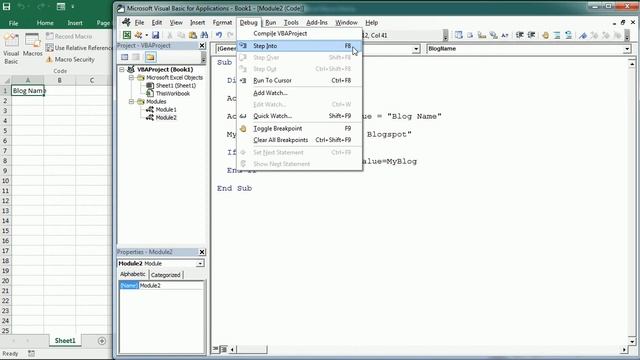Screen dimensions: 640x360
Task: Choose Add Watch... from Debug menu
Action: tap(300, 93)
